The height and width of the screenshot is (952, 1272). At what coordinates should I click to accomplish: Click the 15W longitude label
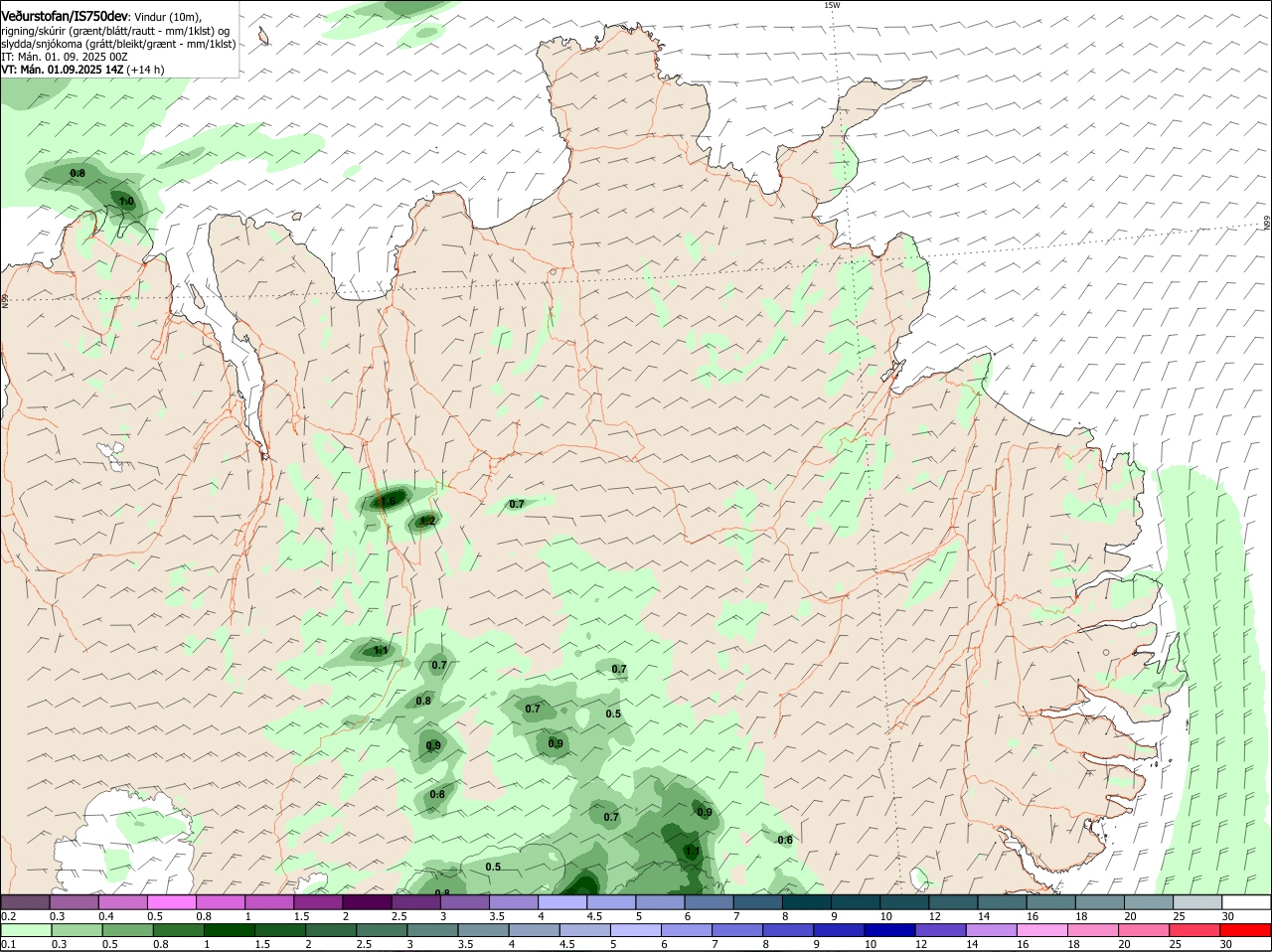coord(832,5)
